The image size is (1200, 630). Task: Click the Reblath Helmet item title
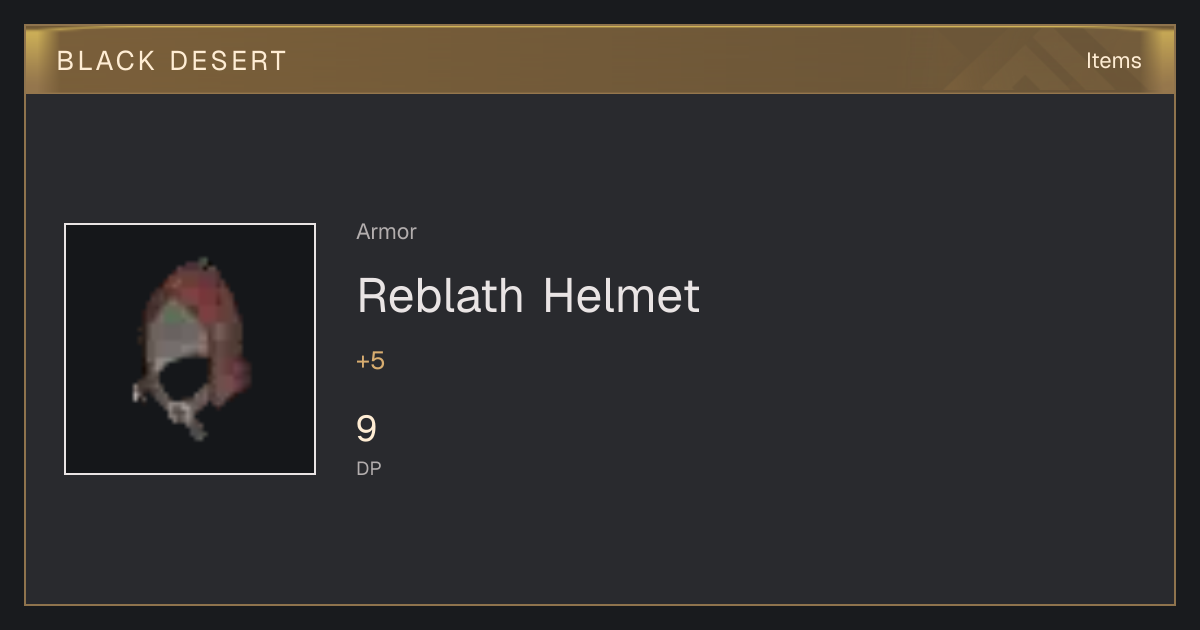point(528,296)
